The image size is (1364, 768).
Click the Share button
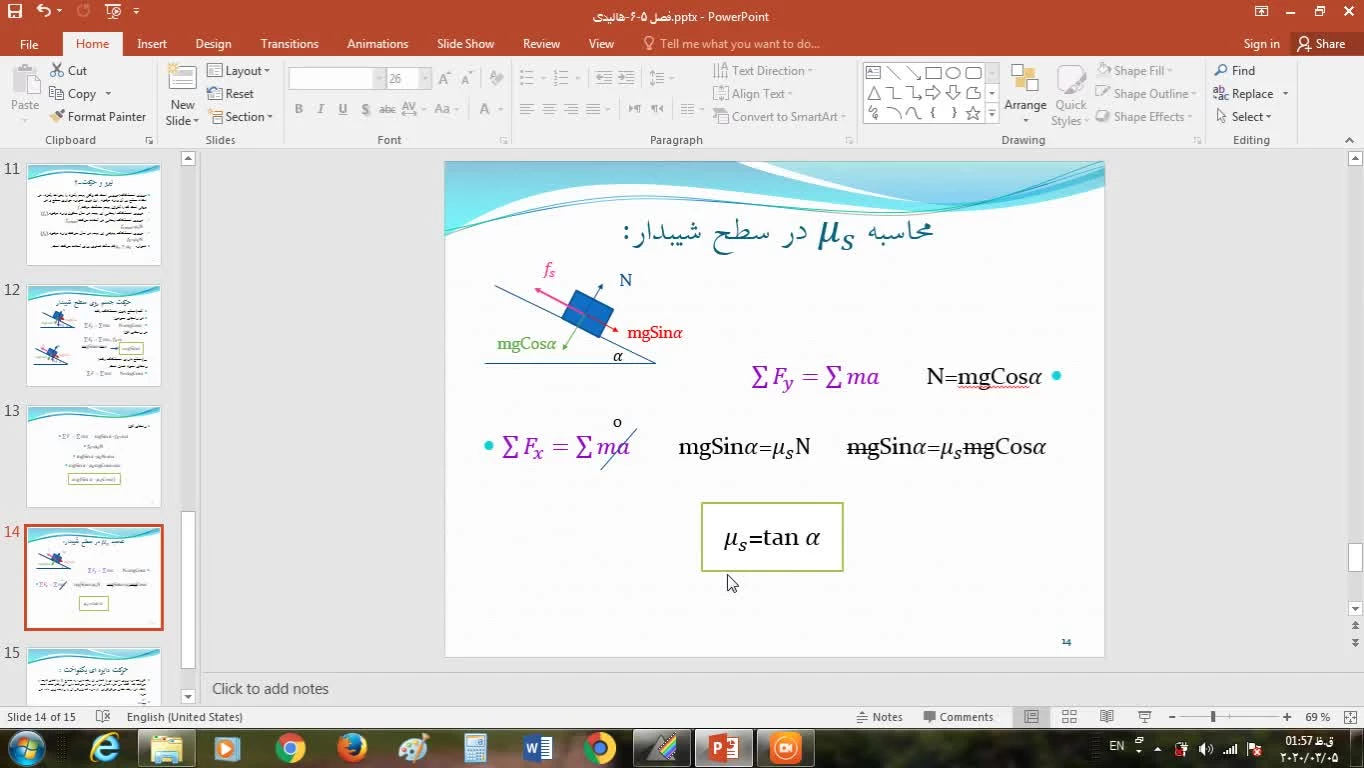tap(1321, 44)
